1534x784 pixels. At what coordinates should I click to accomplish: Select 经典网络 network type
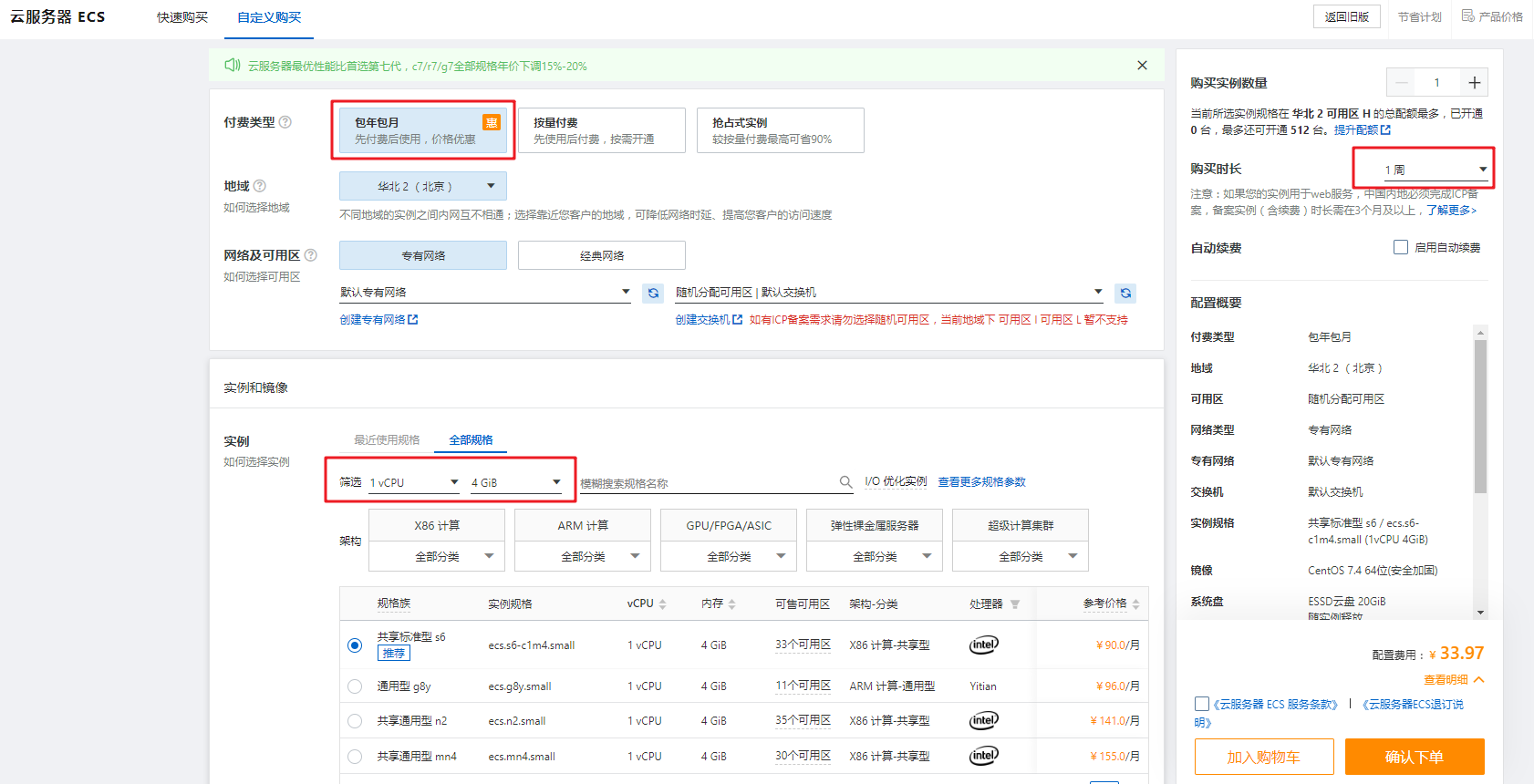(602, 255)
